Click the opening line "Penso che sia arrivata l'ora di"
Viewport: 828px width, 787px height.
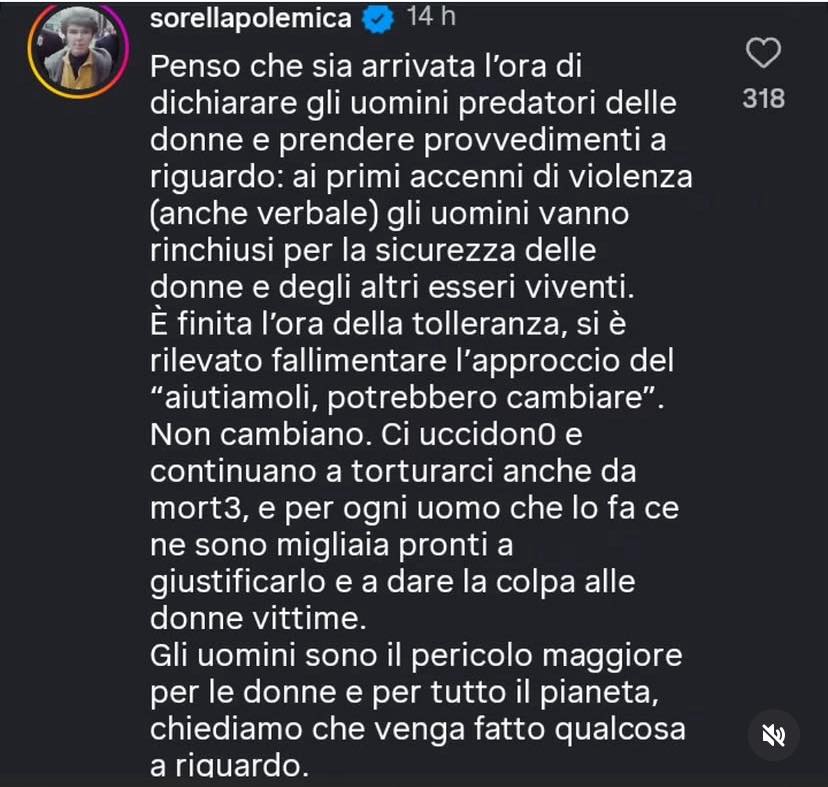pos(366,68)
